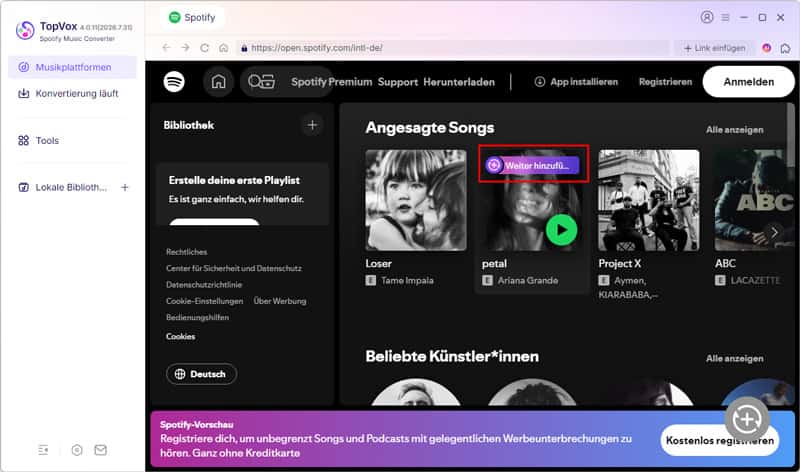The height and width of the screenshot is (472, 800).
Task: Open the Konvertierung läuft section
Action: click(72, 93)
